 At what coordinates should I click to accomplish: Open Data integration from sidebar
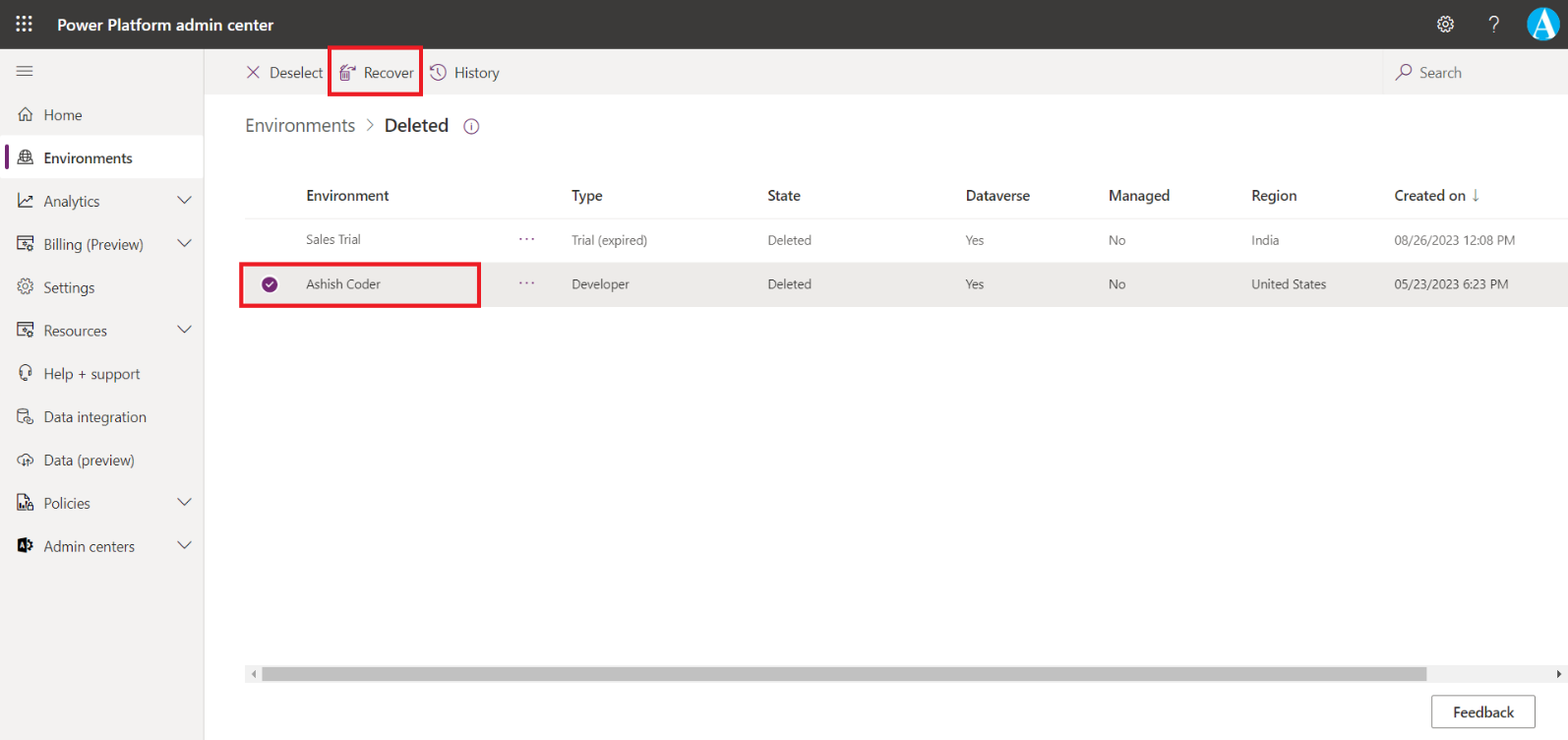coord(94,417)
